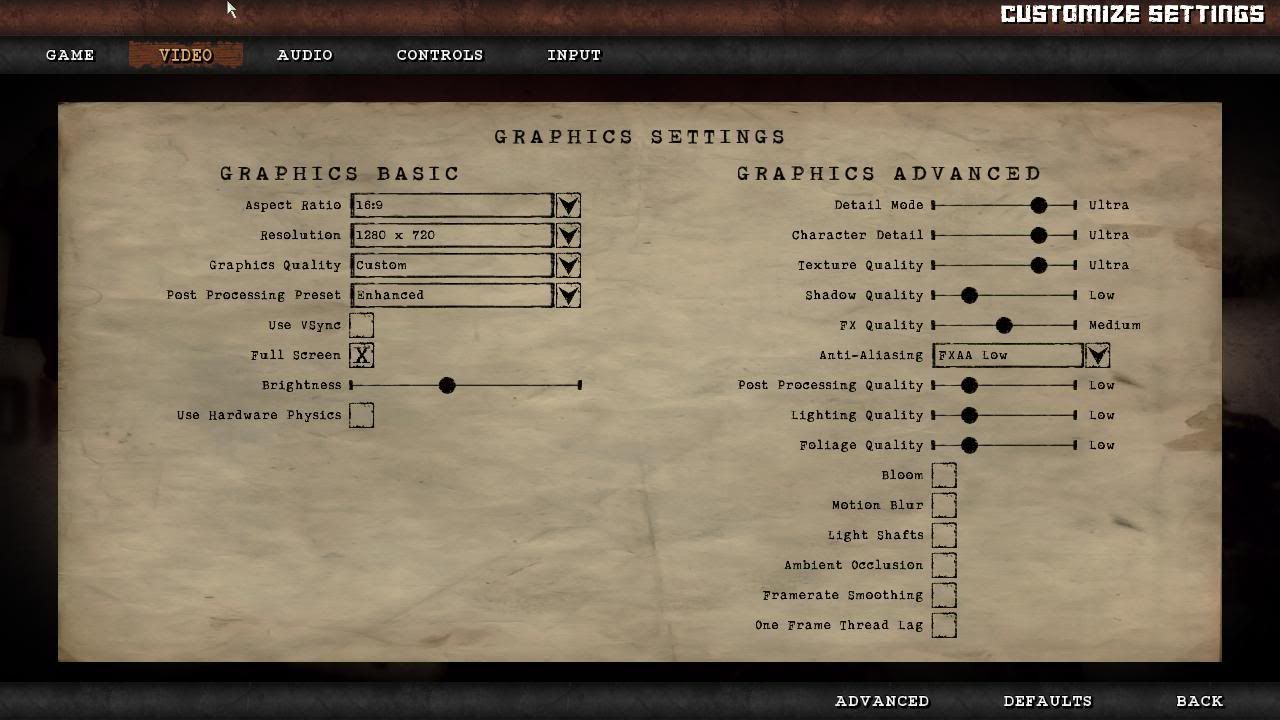
Task: Switch to the Audio tab
Action: pos(305,55)
